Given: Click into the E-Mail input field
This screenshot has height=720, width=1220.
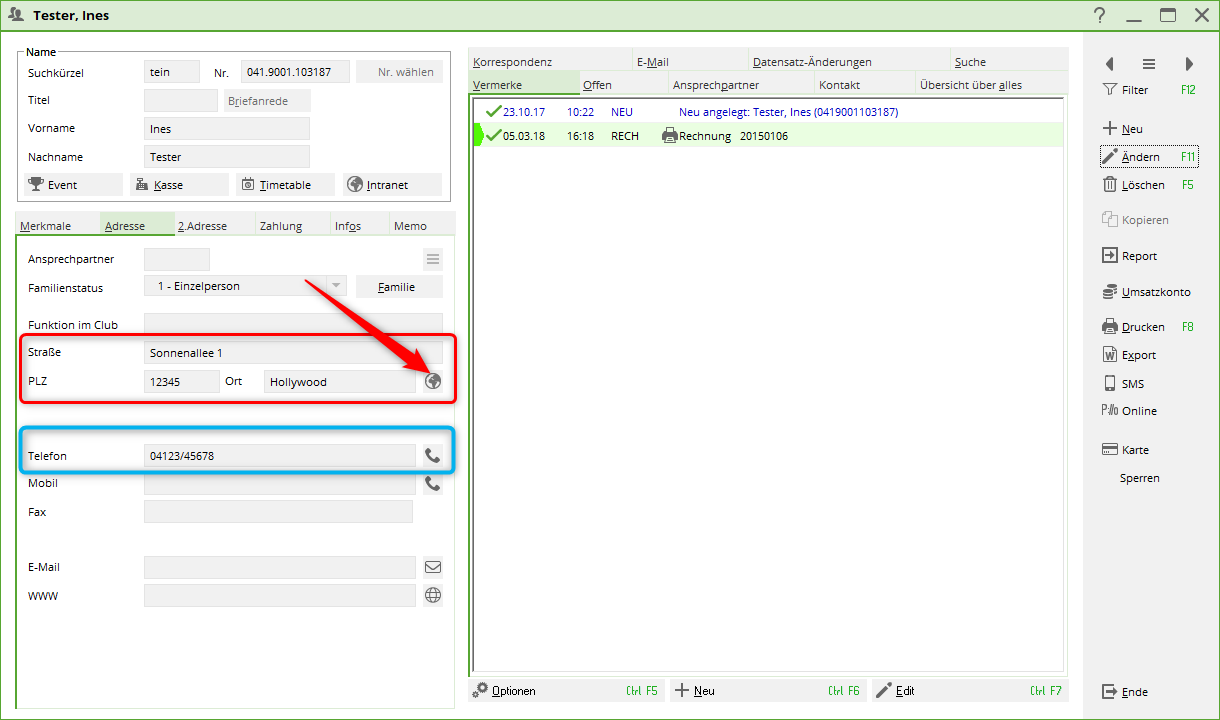Looking at the screenshot, I should point(280,567).
